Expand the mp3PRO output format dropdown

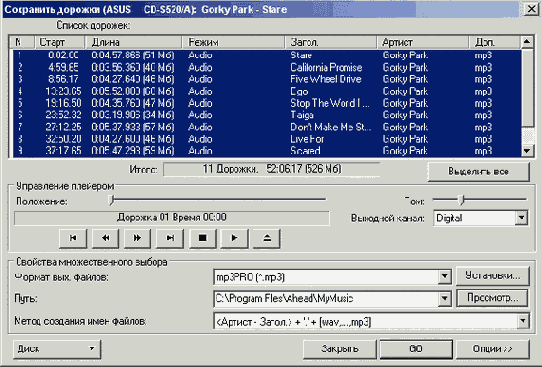point(445,277)
